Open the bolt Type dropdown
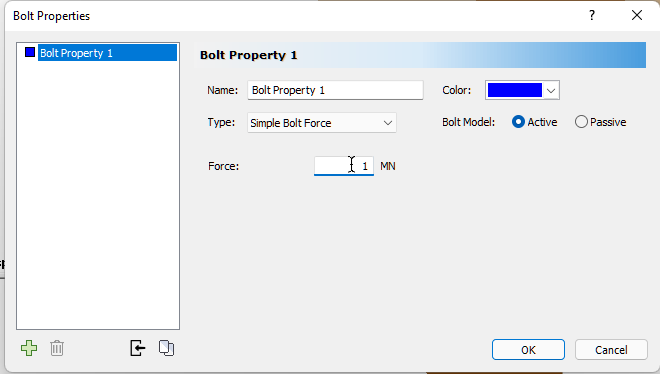The height and width of the screenshot is (374, 660). (x=322, y=123)
